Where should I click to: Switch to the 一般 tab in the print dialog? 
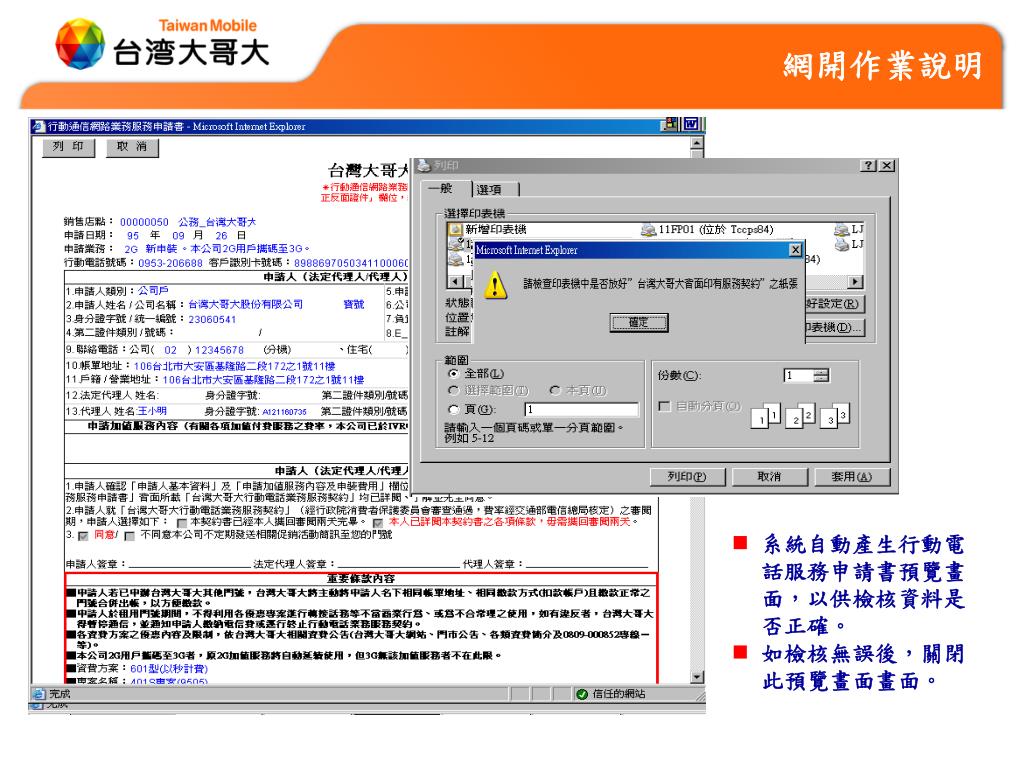(x=441, y=188)
